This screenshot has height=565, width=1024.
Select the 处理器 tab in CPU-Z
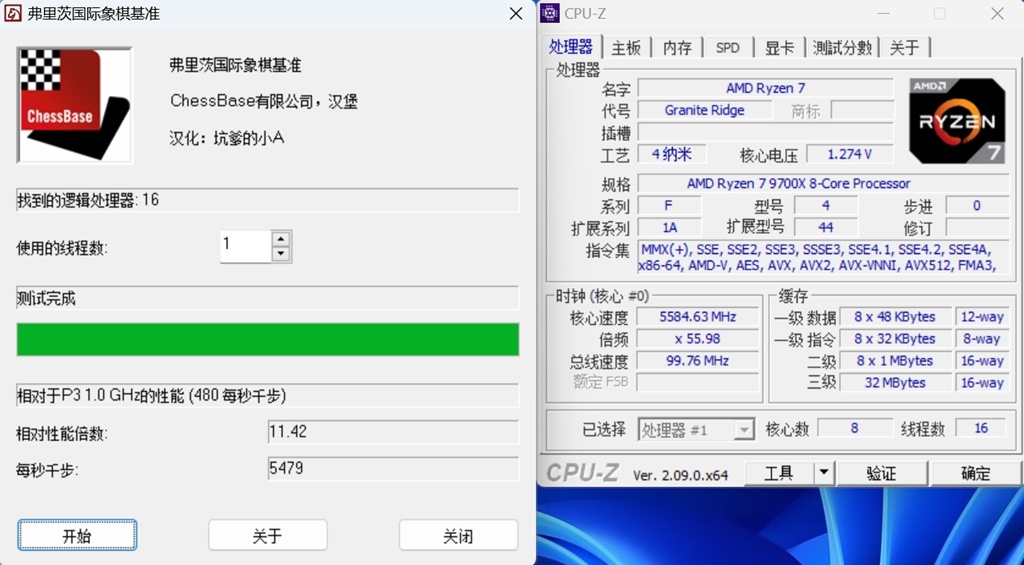pos(571,46)
